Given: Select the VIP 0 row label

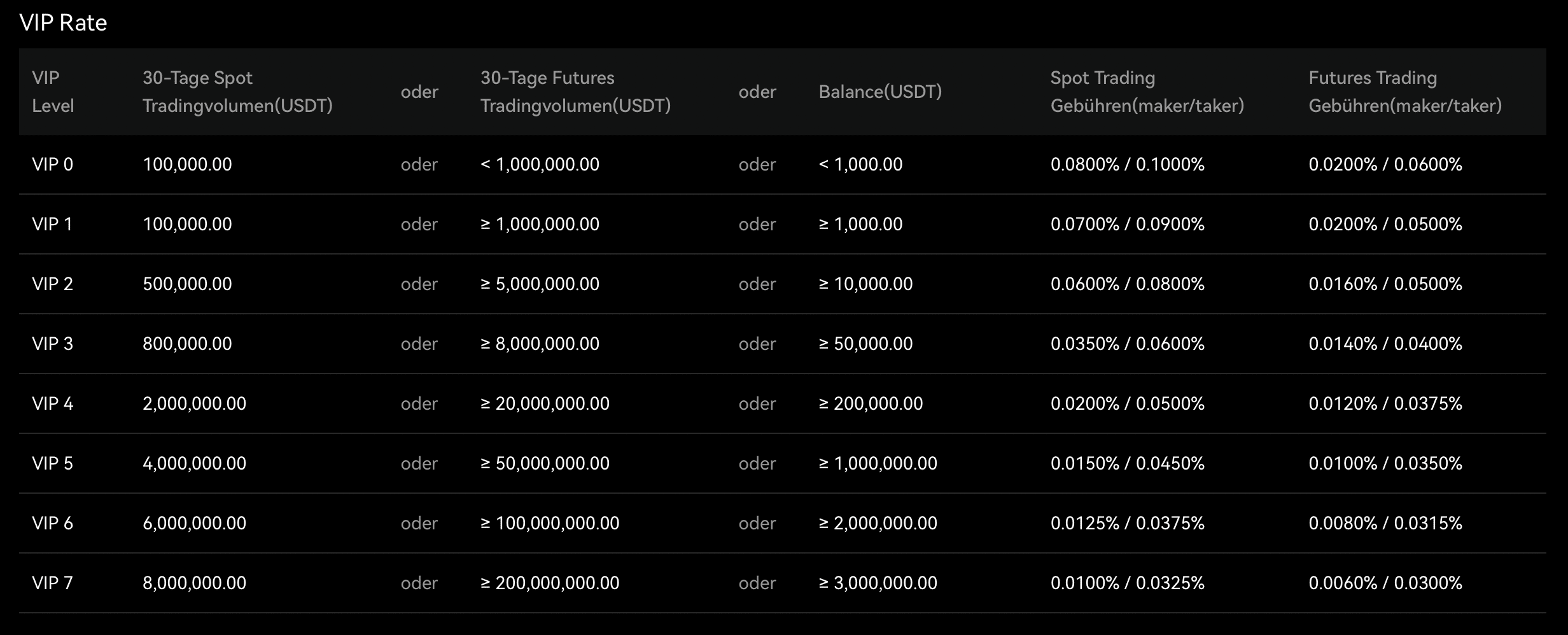Looking at the screenshot, I should 53,164.
